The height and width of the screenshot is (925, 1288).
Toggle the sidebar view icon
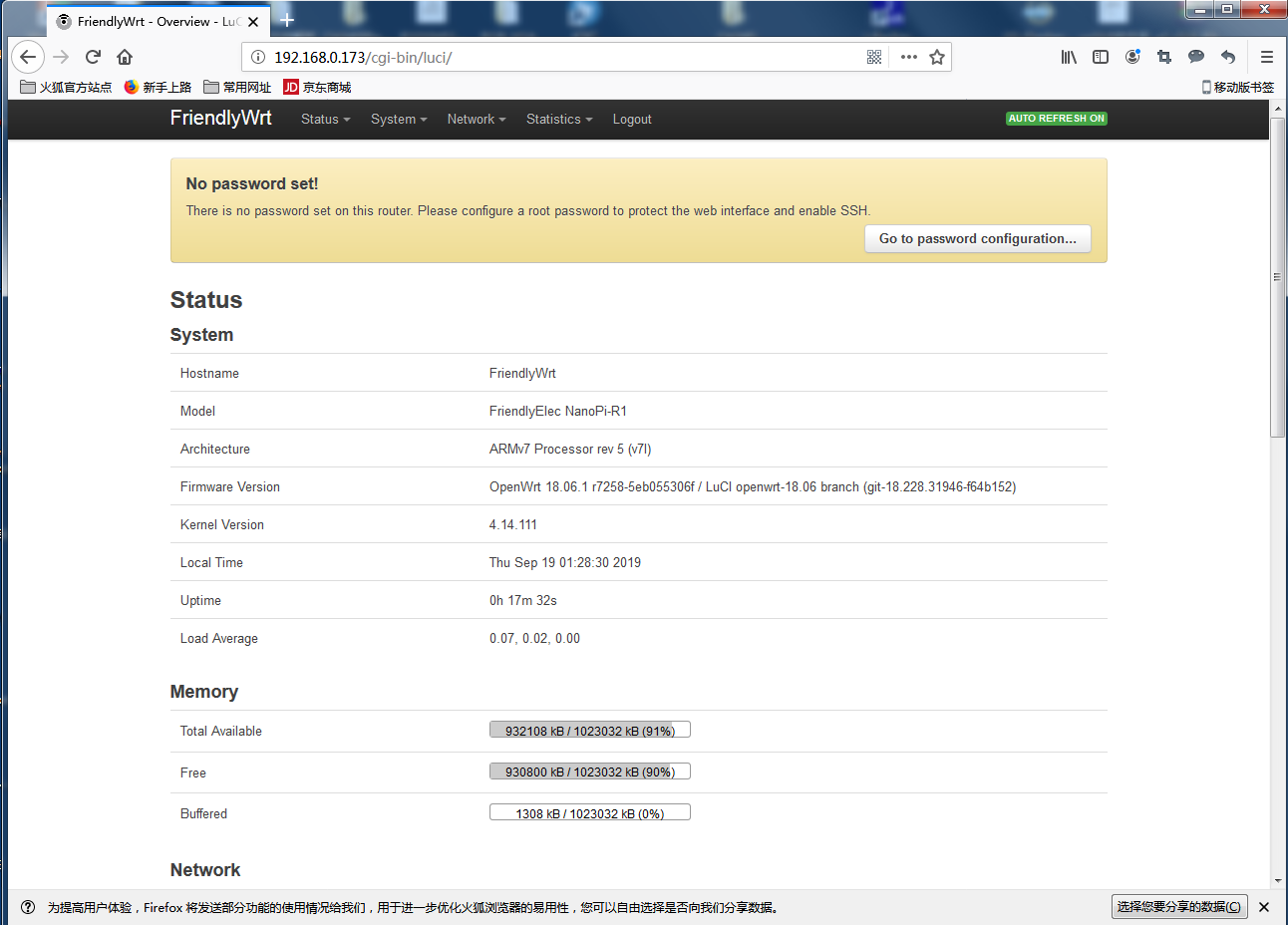point(1101,57)
